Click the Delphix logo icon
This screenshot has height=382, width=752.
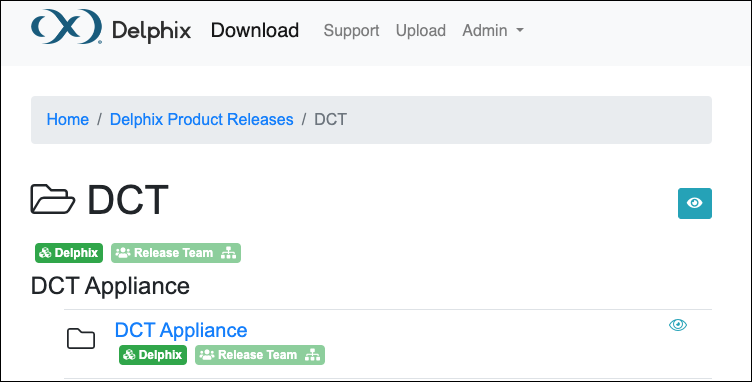coord(66,26)
